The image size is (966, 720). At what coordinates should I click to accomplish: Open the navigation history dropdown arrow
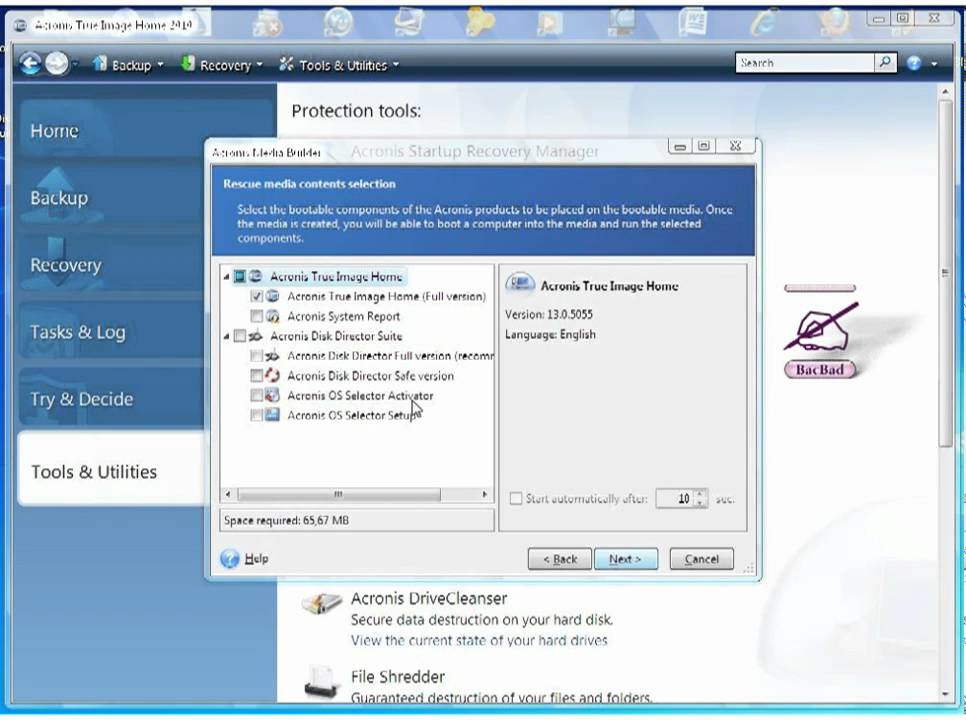[76, 63]
